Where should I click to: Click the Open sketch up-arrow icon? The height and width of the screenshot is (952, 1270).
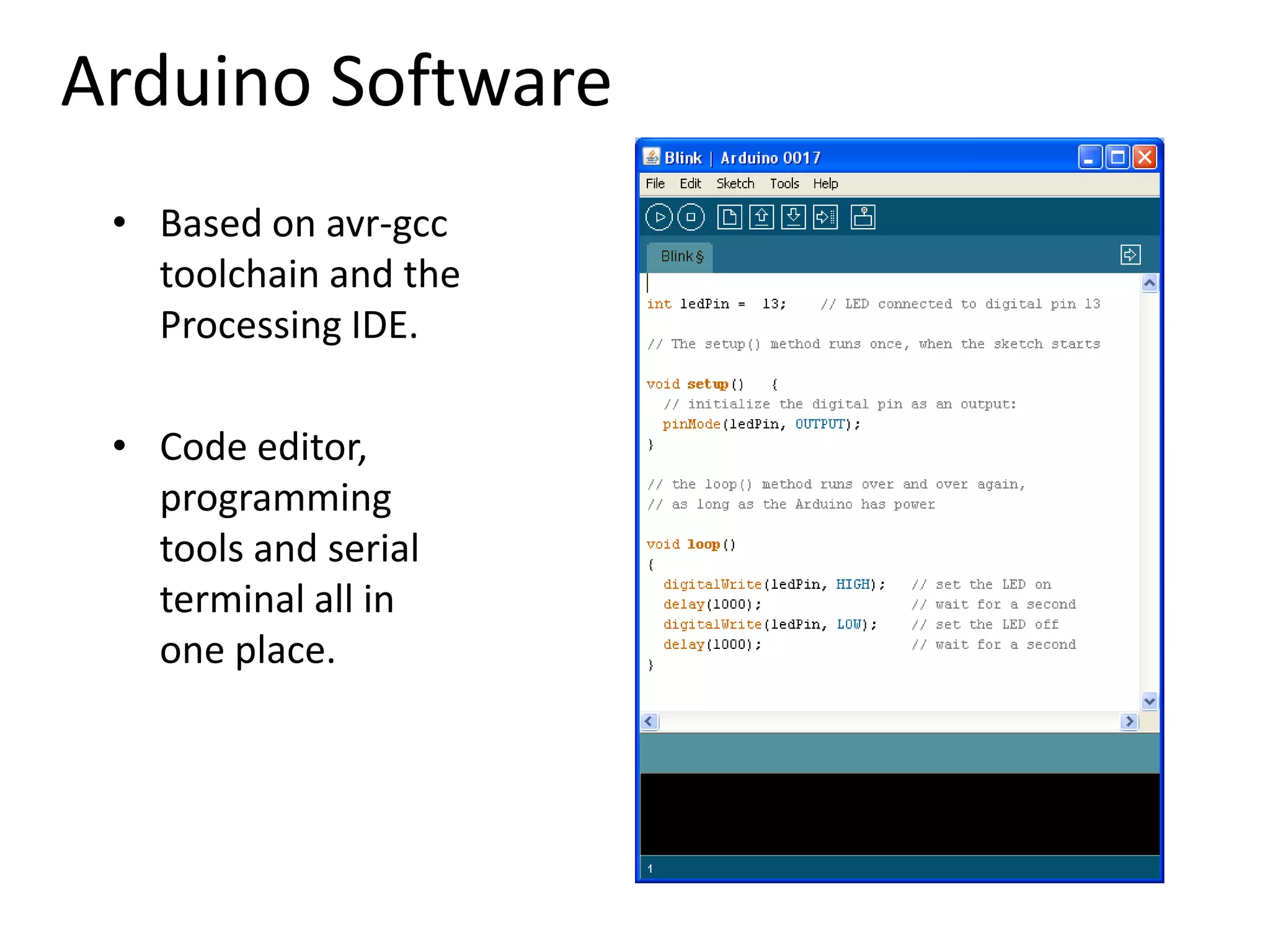coord(762,218)
